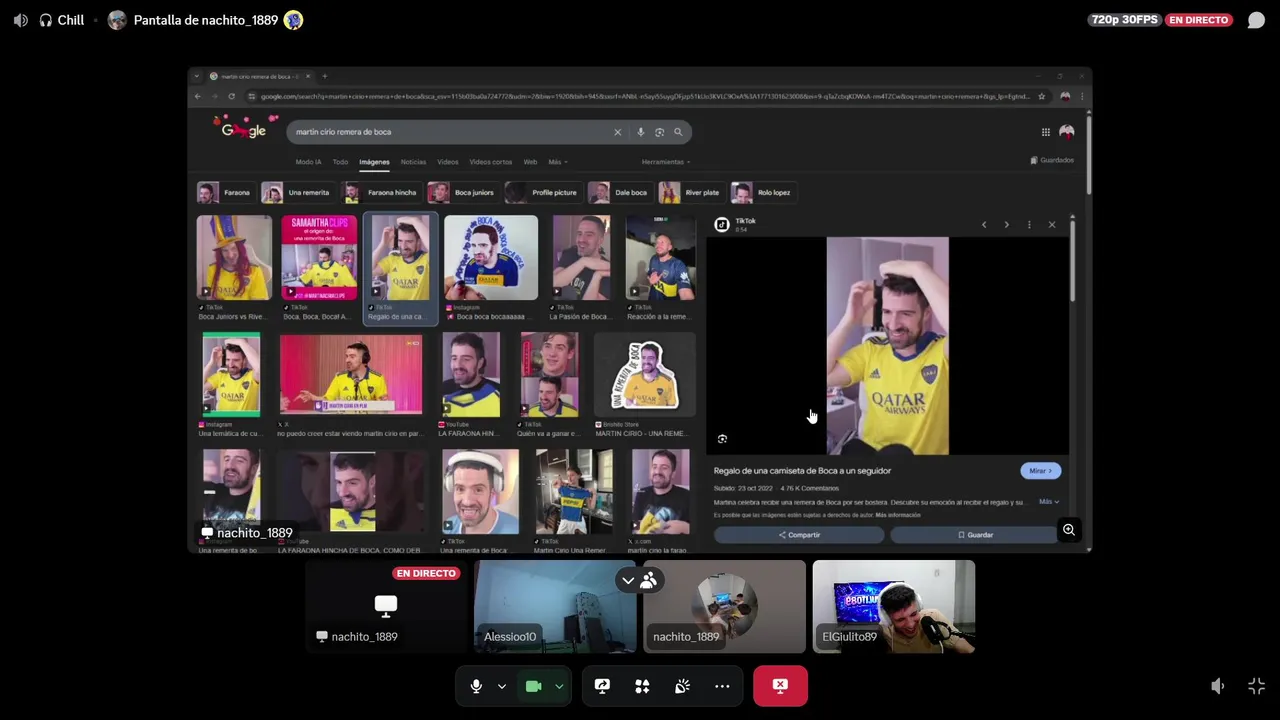
Task: Open the Herramientas dropdown
Action: [x=665, y=162]
